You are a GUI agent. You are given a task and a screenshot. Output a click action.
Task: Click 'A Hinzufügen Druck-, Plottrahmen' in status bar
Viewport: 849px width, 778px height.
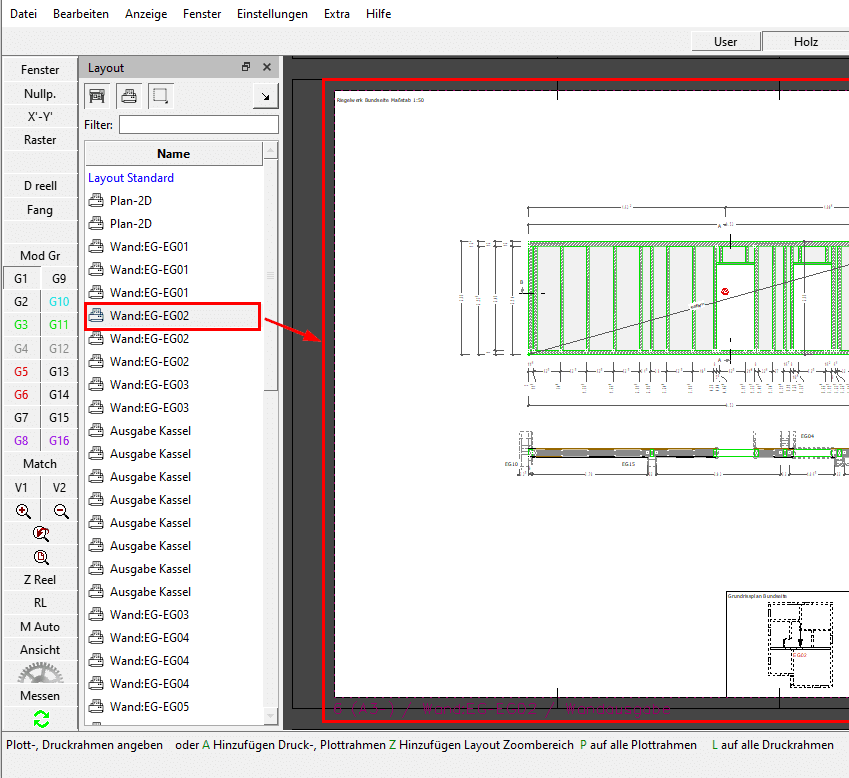tap(293, 745)
